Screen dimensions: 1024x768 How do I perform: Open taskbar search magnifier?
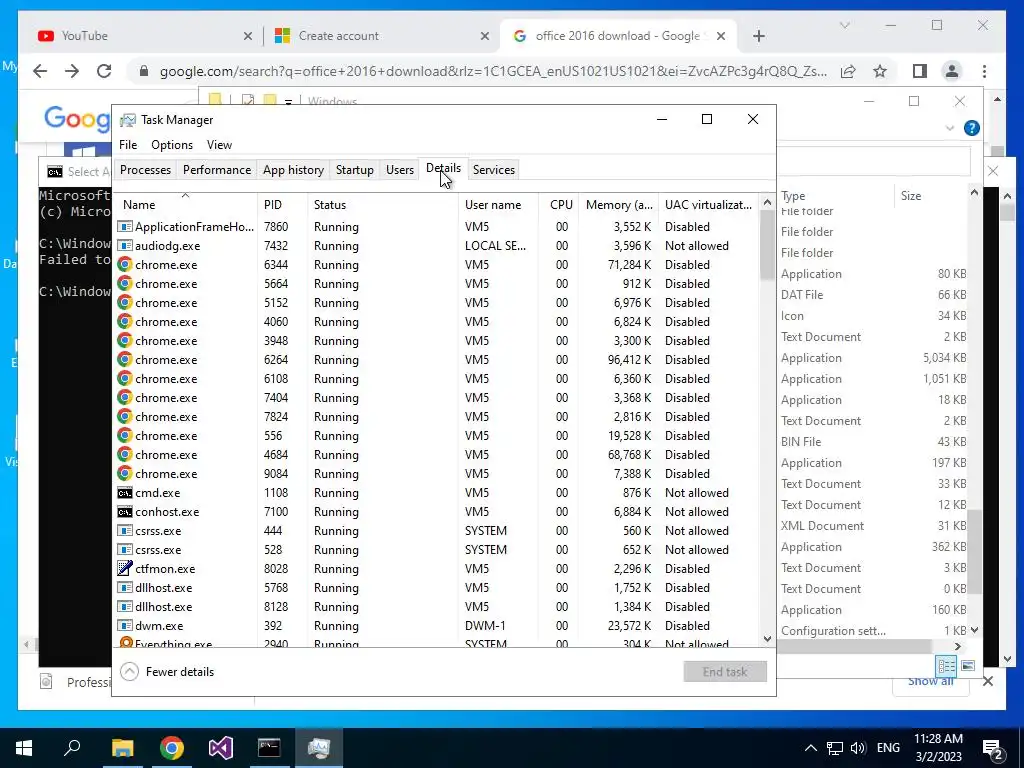(72, 748)
